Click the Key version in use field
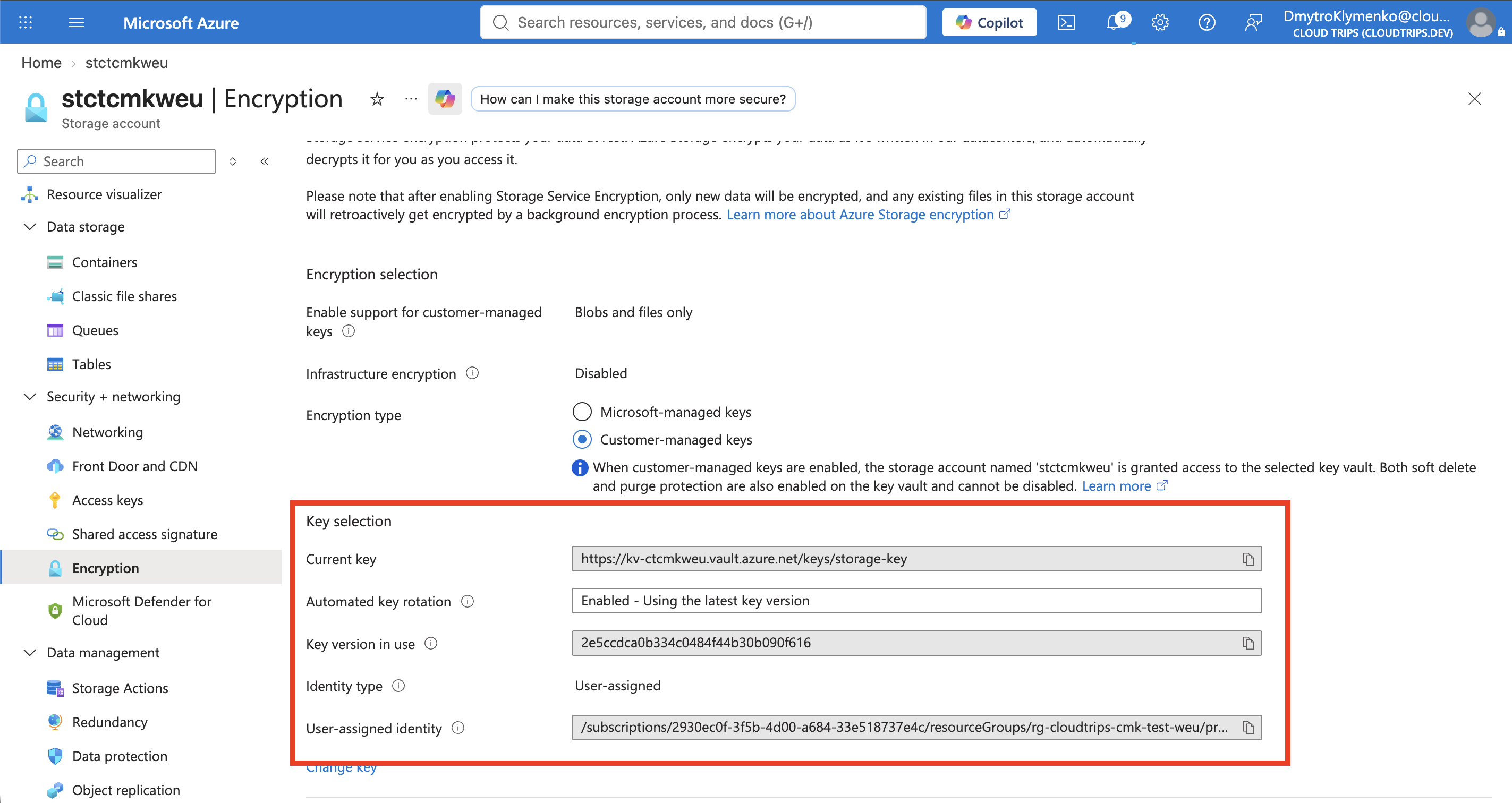The width and height of the screenshot is (1512, 803). coord(916,644)
